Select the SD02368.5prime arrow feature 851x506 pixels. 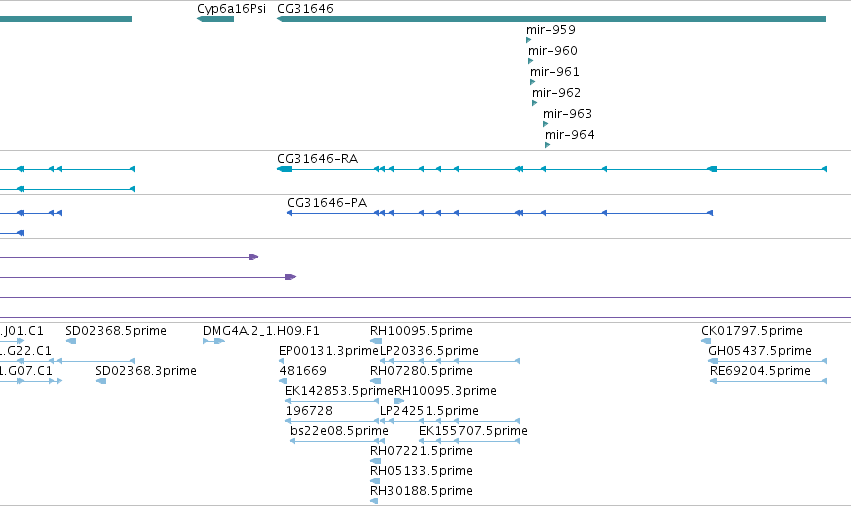71,341
